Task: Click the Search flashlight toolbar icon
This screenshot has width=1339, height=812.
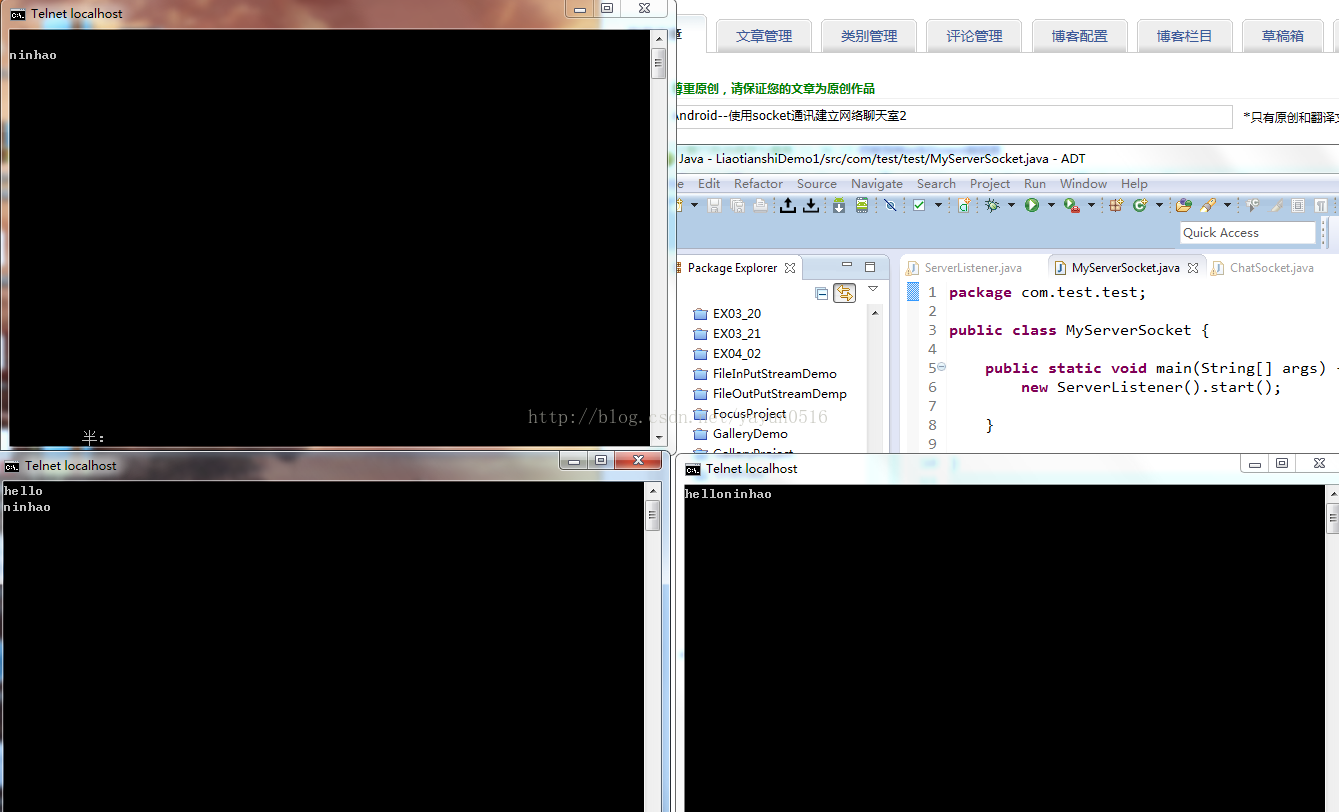Action: (x=1208, y=205)
